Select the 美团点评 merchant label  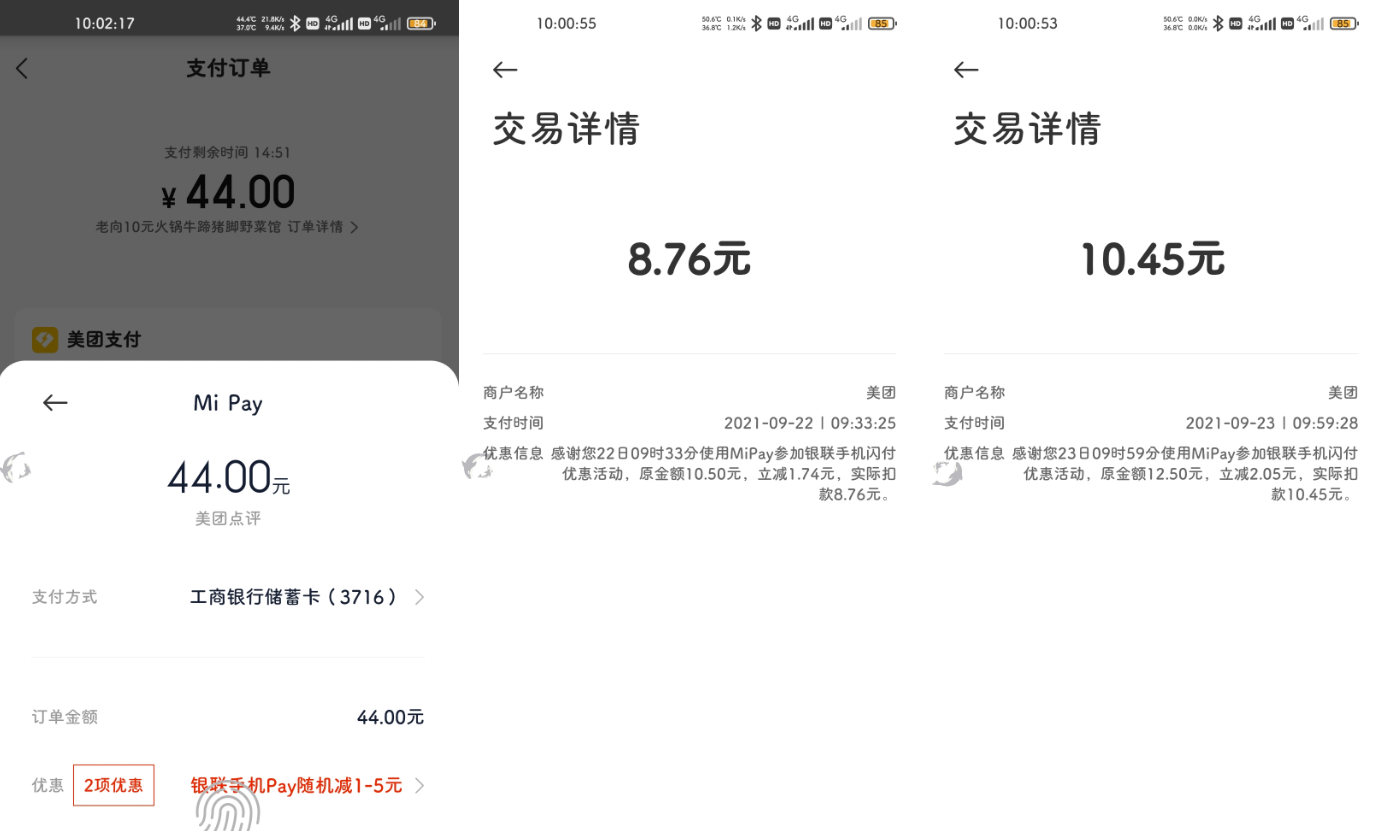click(228, 519)
